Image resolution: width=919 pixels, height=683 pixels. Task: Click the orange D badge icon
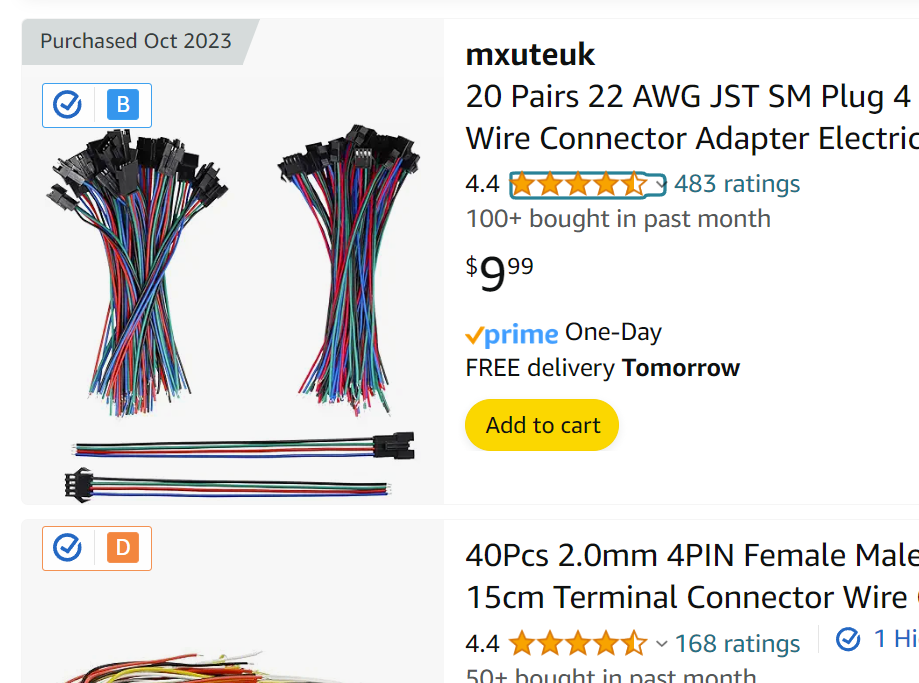(x=123, y=548)
